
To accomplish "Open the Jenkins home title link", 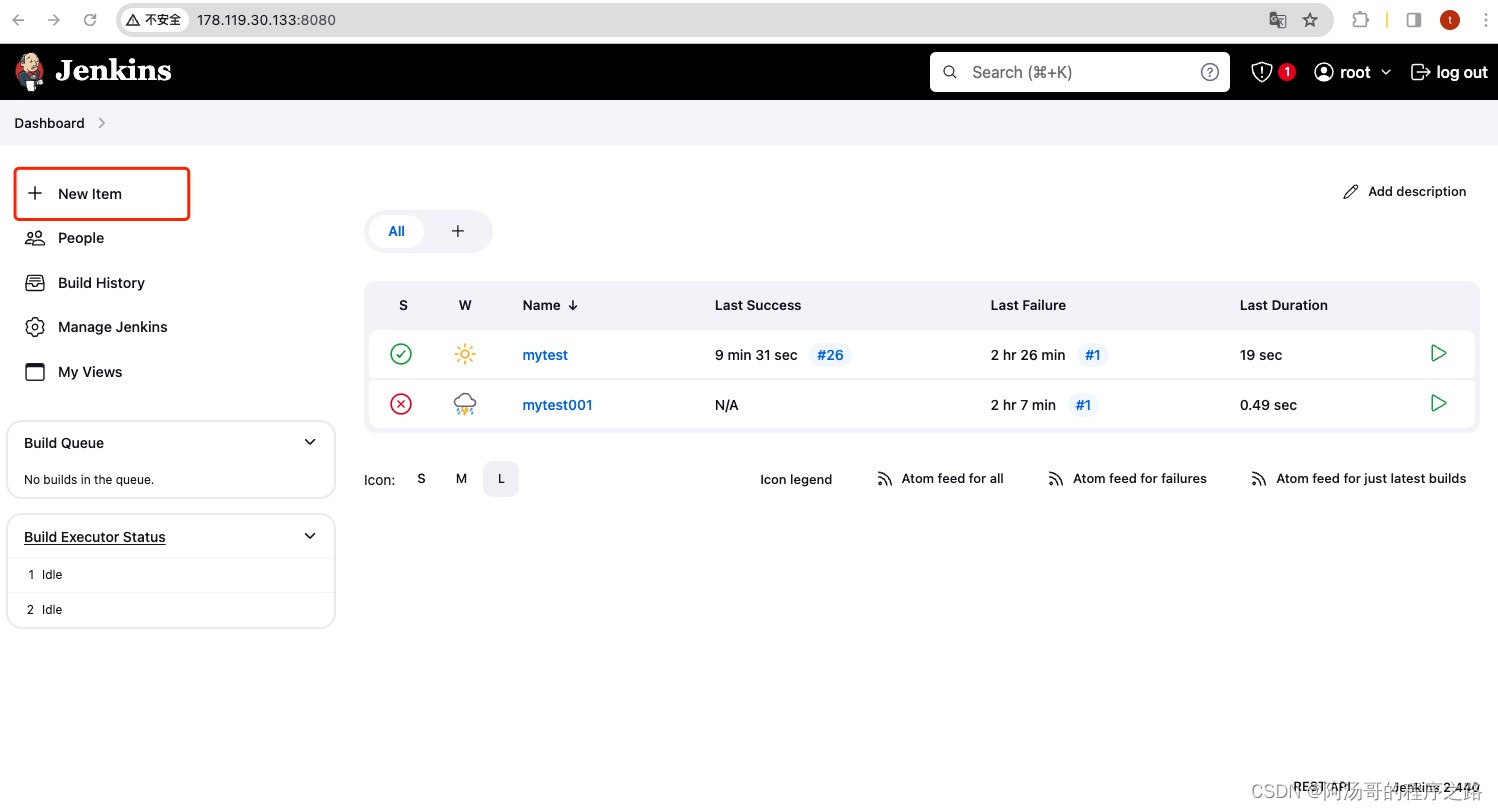I will [113, 71].
